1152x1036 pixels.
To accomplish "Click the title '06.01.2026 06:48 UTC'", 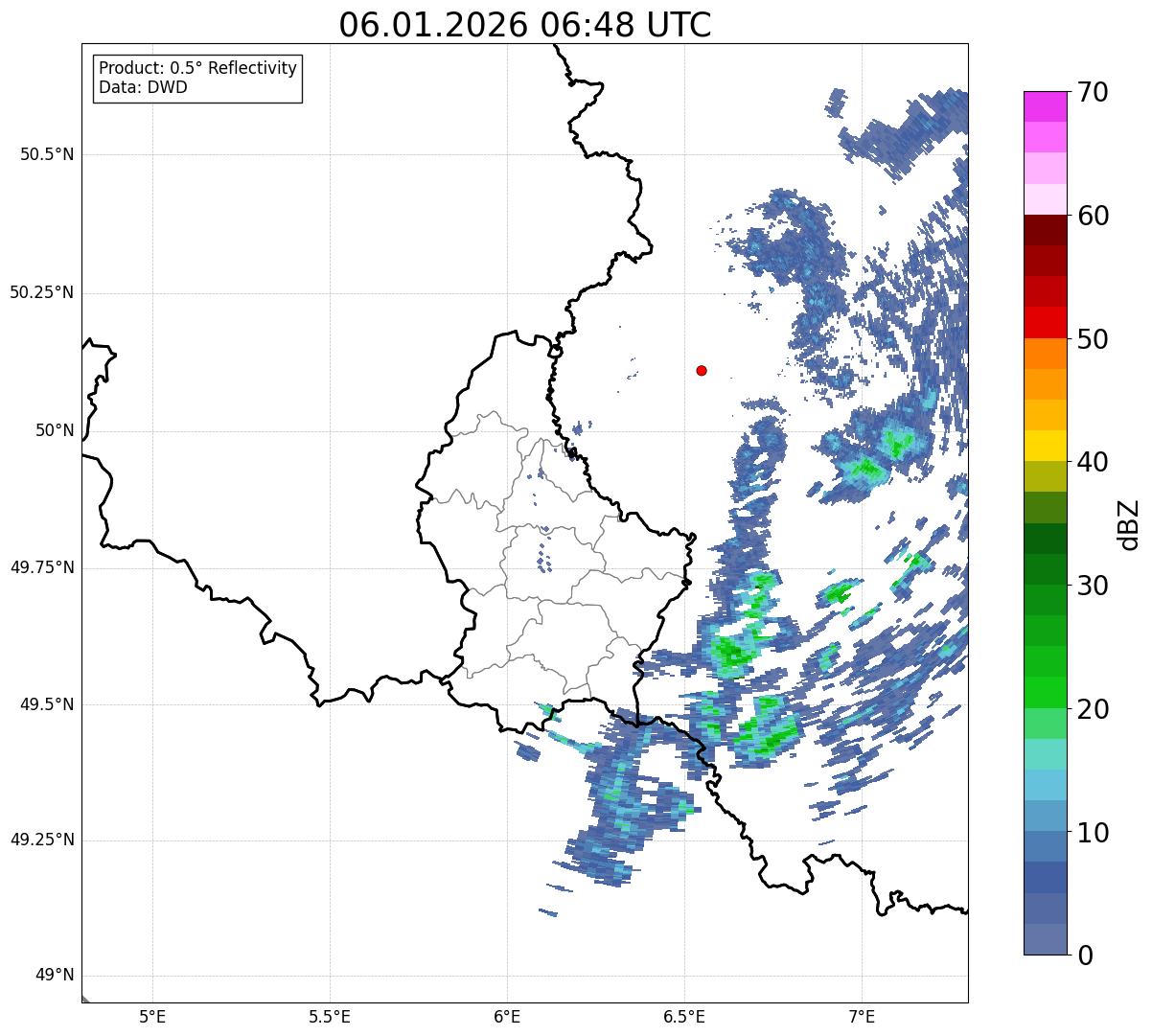I will click(525, 25).
